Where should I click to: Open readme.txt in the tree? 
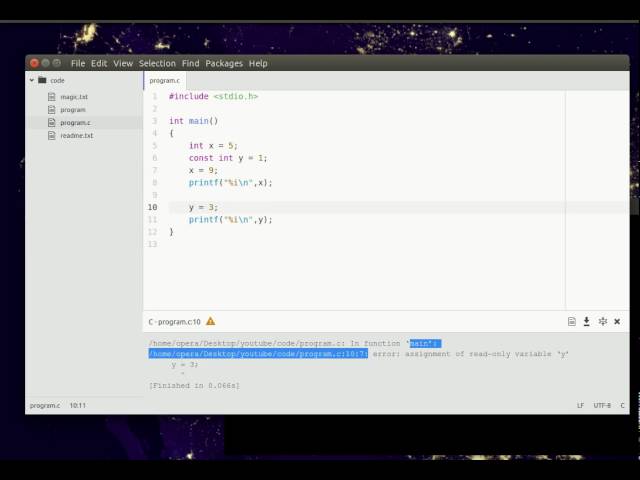point(77,136)
